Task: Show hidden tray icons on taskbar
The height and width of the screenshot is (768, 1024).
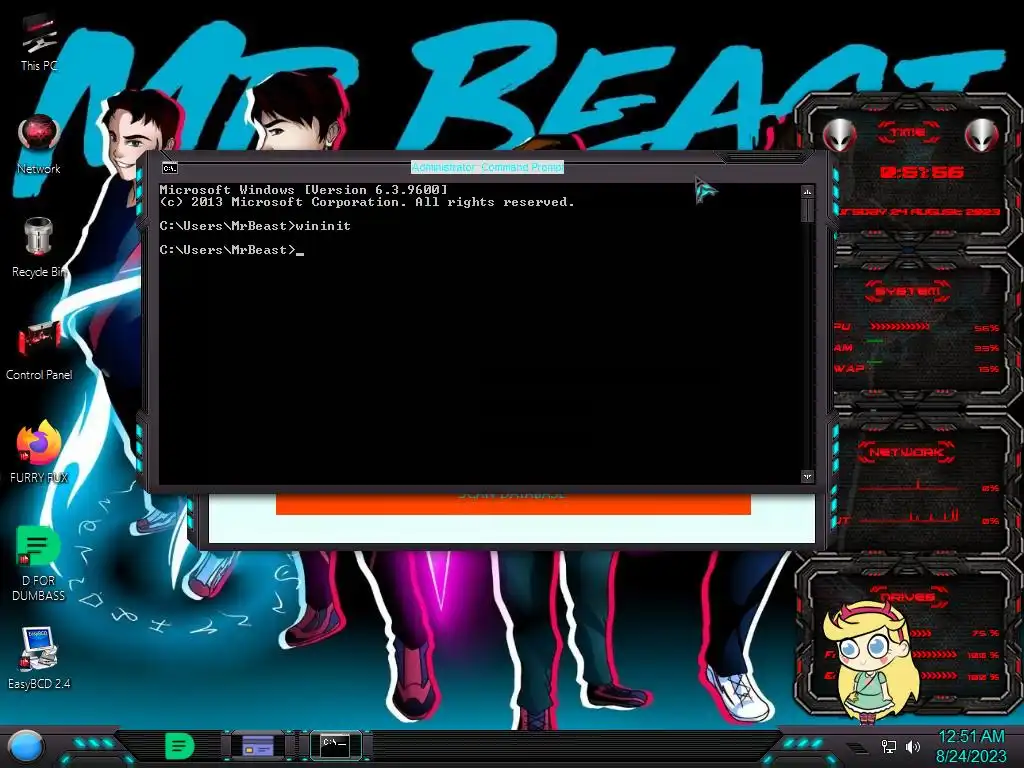Action: [855, 747]
